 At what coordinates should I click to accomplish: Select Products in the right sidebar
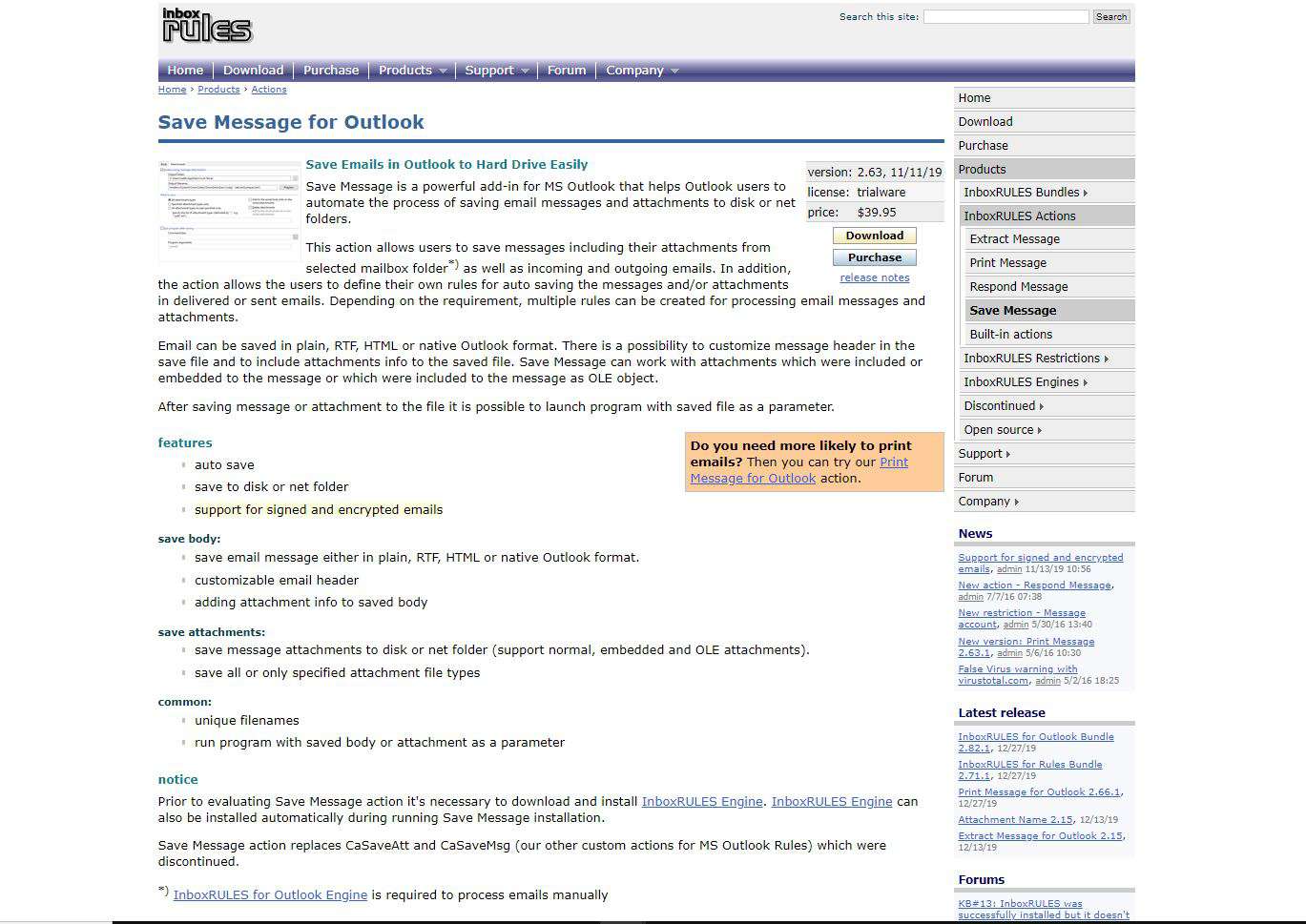coord(1045,170)
